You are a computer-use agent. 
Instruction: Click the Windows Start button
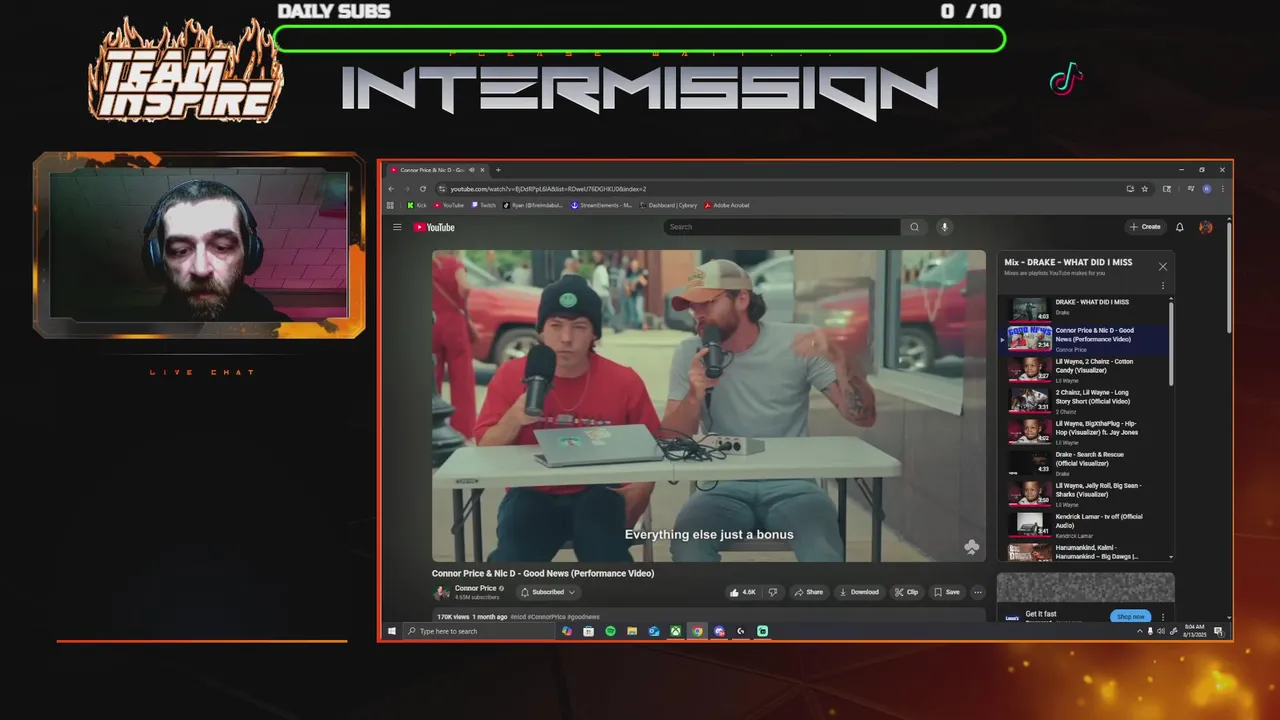tap(392, 631)
